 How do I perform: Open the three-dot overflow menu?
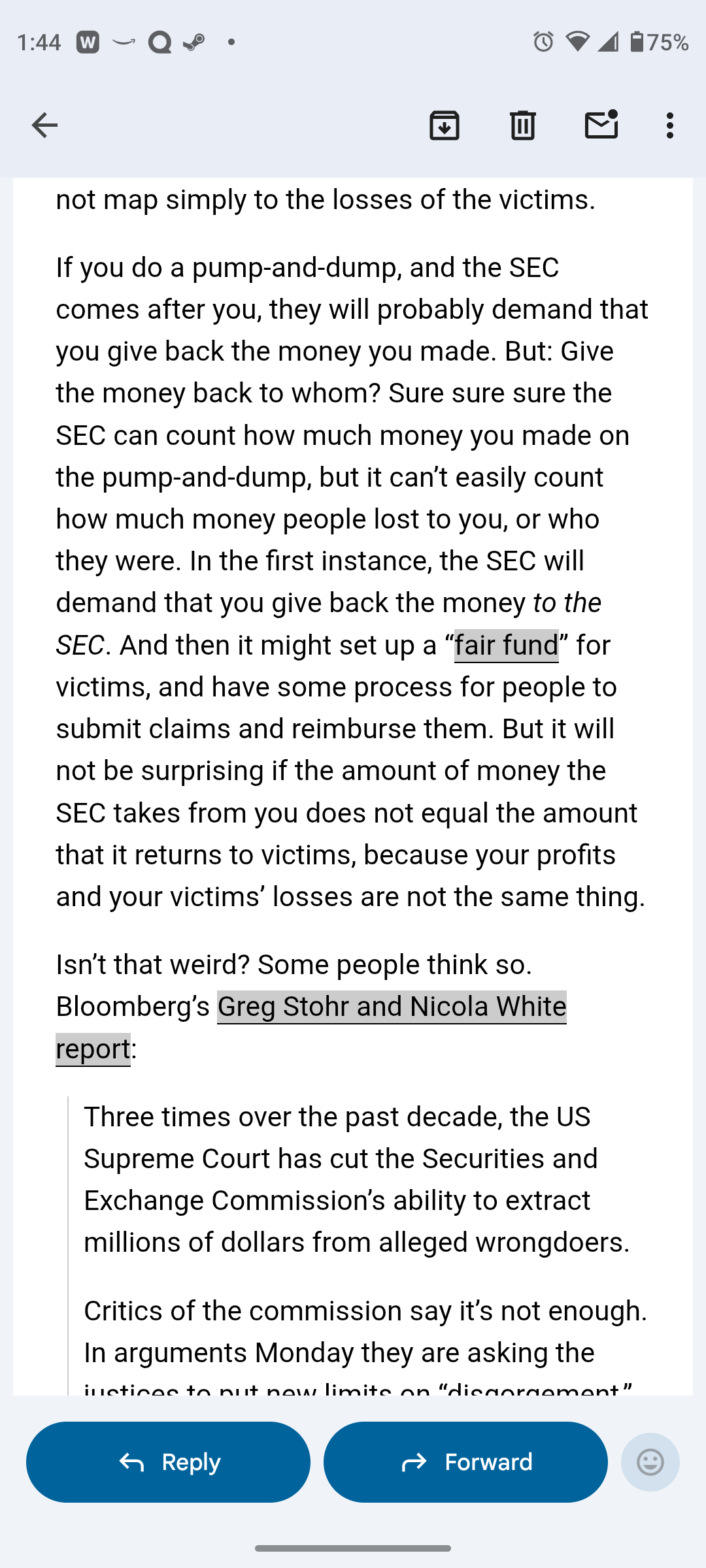[x=669, y=125]
